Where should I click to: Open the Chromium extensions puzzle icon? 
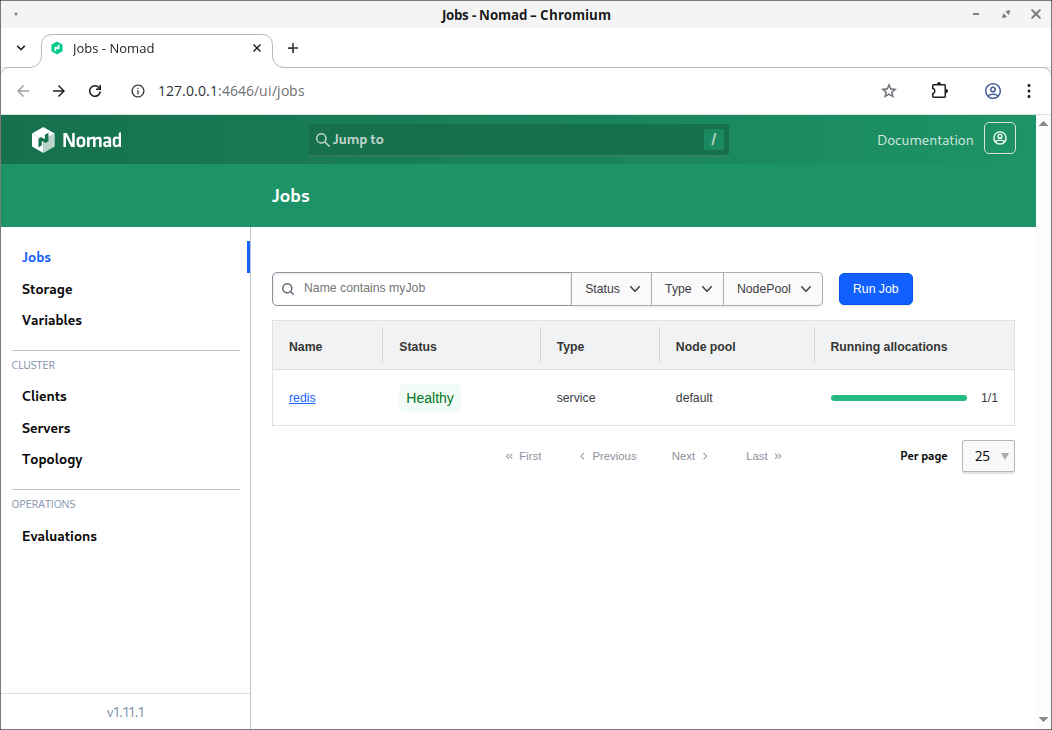click(x=940, y=91)
